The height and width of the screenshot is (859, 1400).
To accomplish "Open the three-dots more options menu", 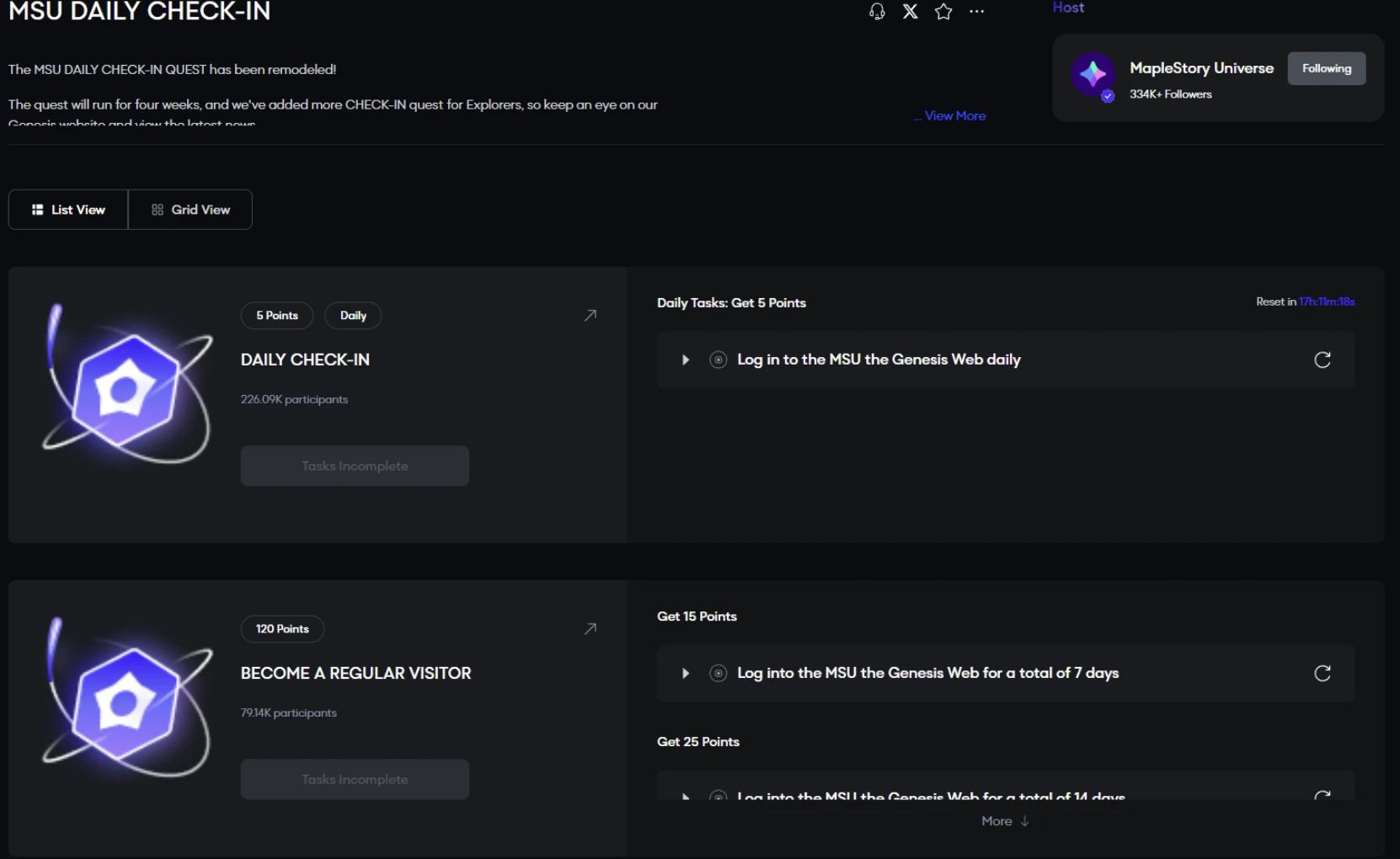I will [976, 12].
